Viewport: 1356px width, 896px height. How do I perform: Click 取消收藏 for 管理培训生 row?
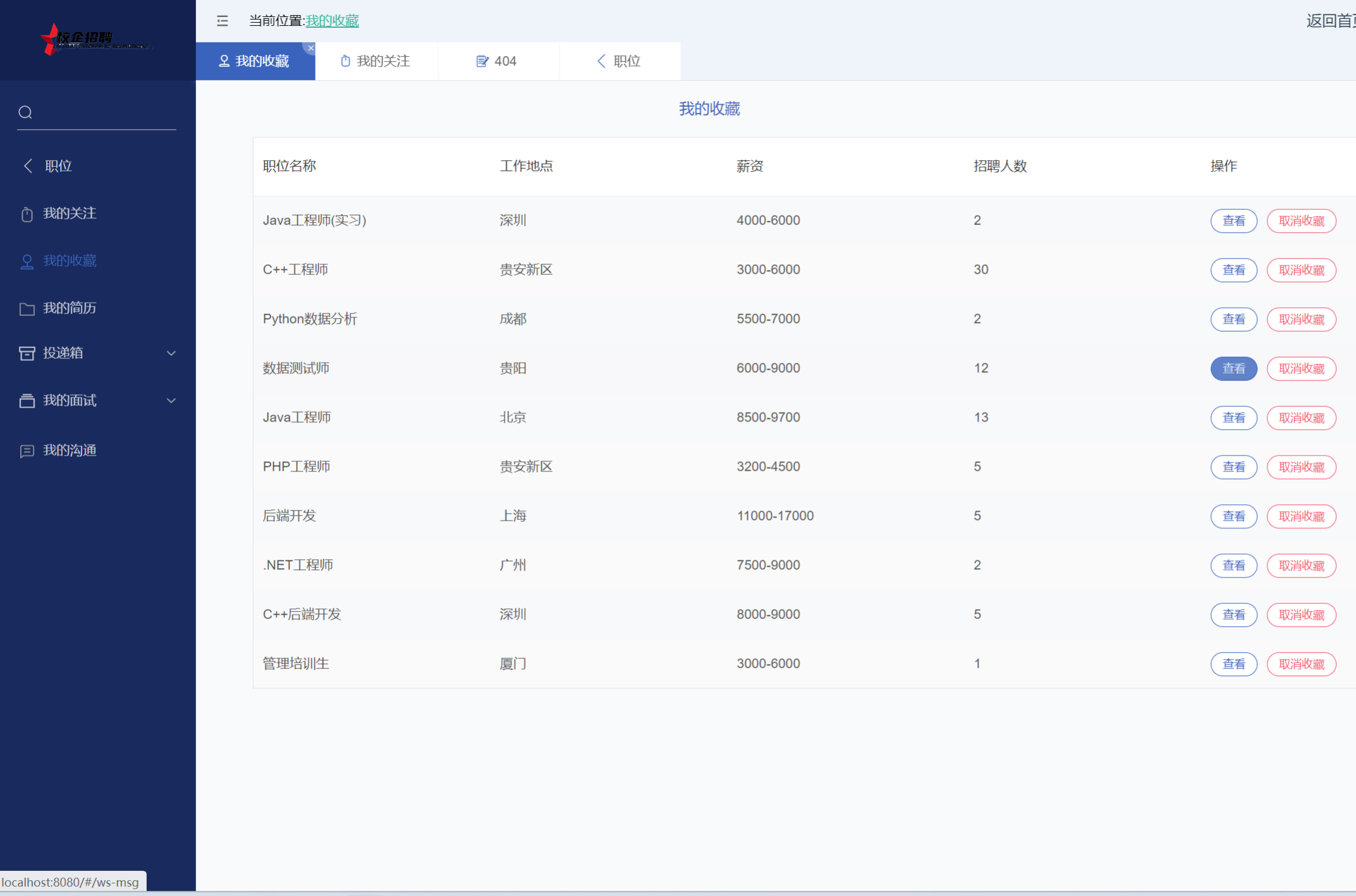click(x=1300, y=664)
